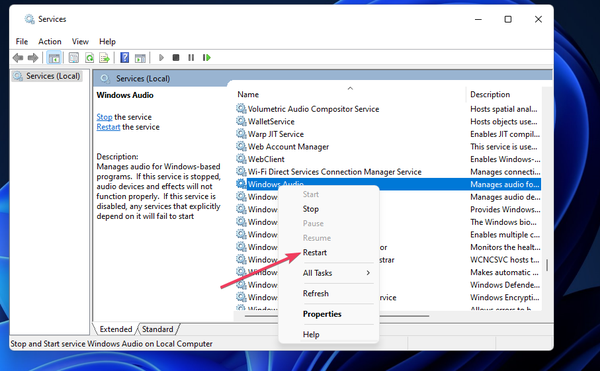Open the View menu
600x371 pixels.
[x=80, y=41]
